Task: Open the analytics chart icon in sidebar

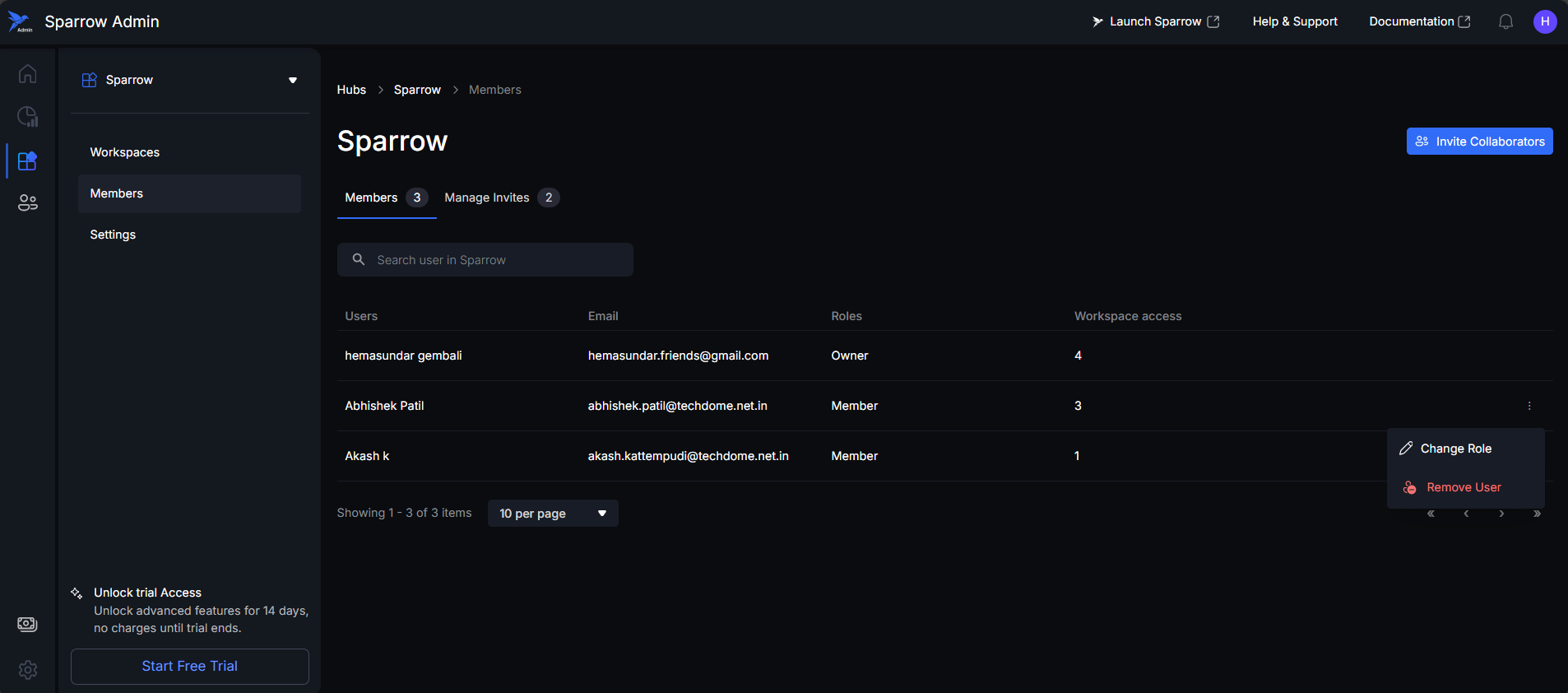Action: point(27,117)
